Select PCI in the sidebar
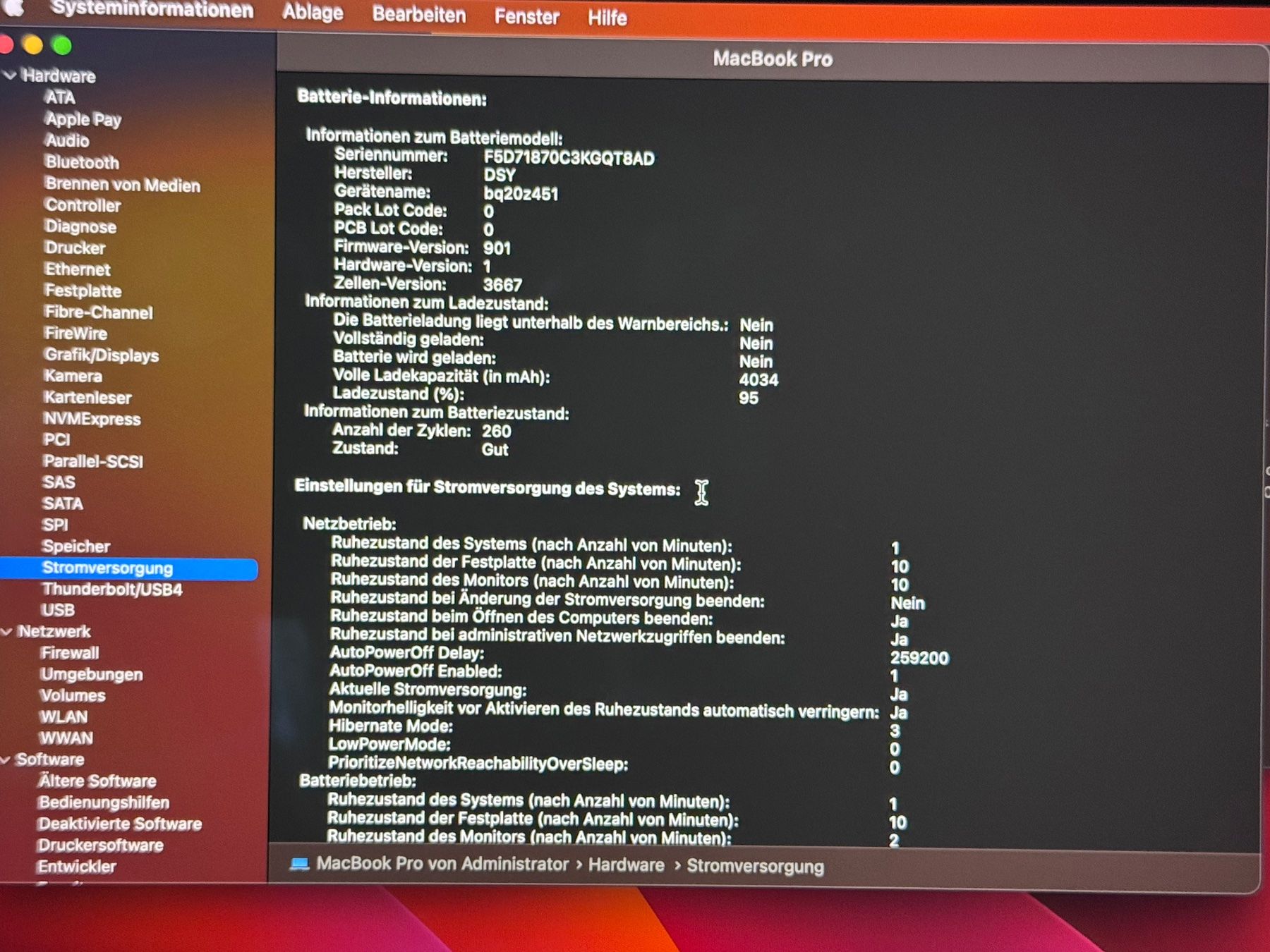Image resolution: width=1270 pixels, height=952 pixels. [56, 439]
